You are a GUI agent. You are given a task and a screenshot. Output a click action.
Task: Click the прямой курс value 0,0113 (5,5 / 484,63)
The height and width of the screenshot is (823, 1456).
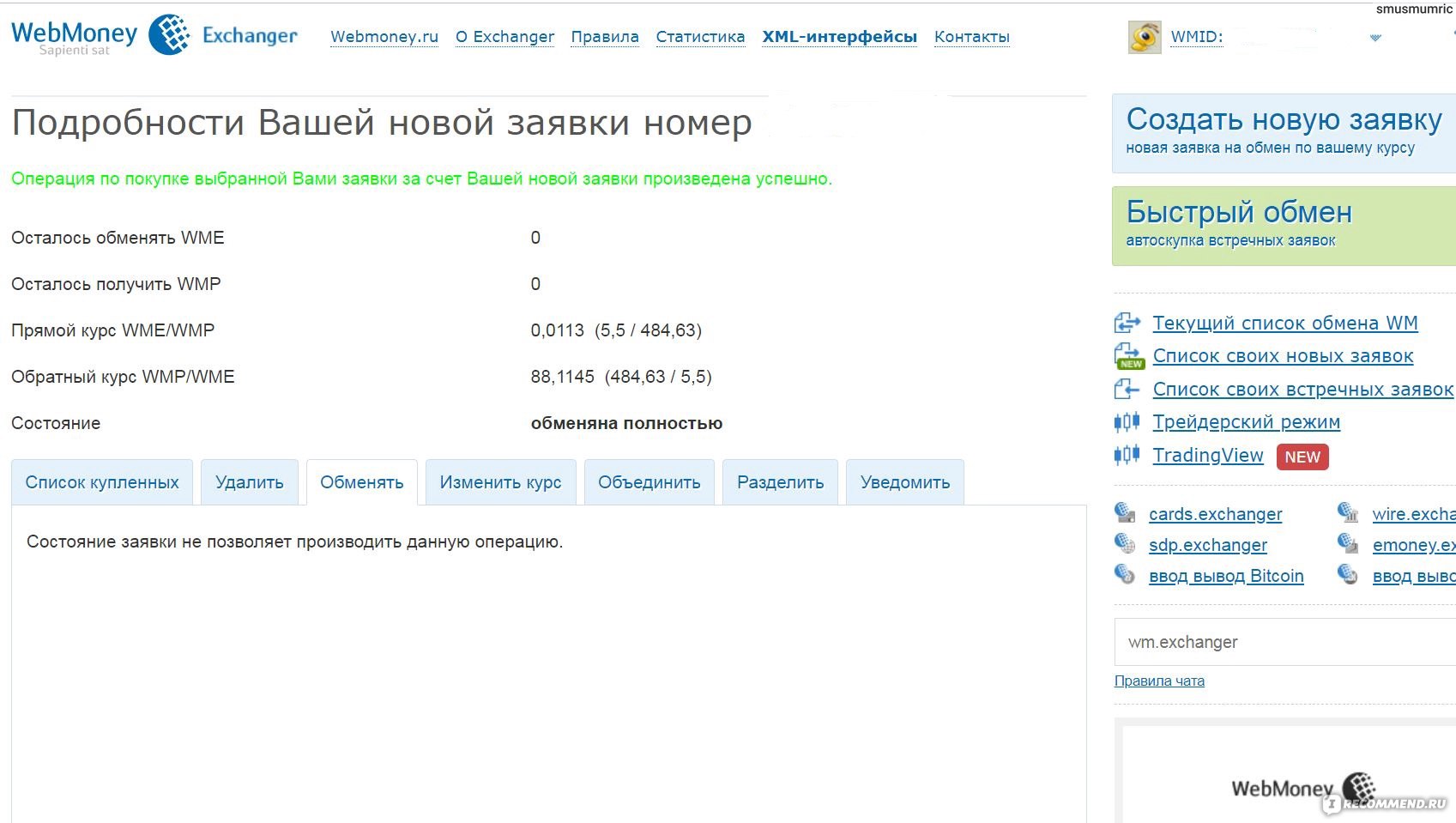point(616,330)
